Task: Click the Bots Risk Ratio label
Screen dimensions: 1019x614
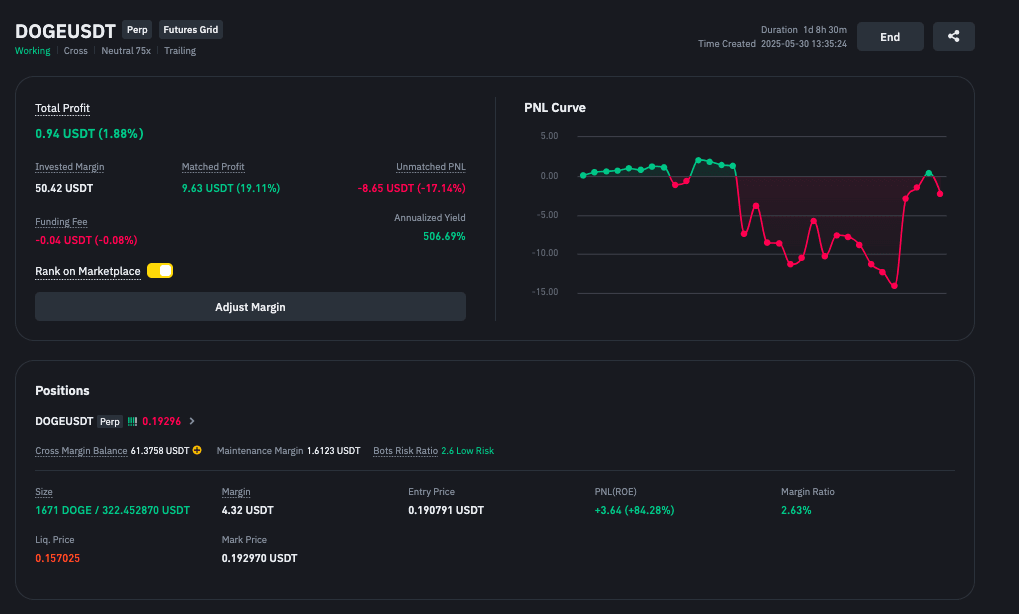Action: click(x=405, y=451)
